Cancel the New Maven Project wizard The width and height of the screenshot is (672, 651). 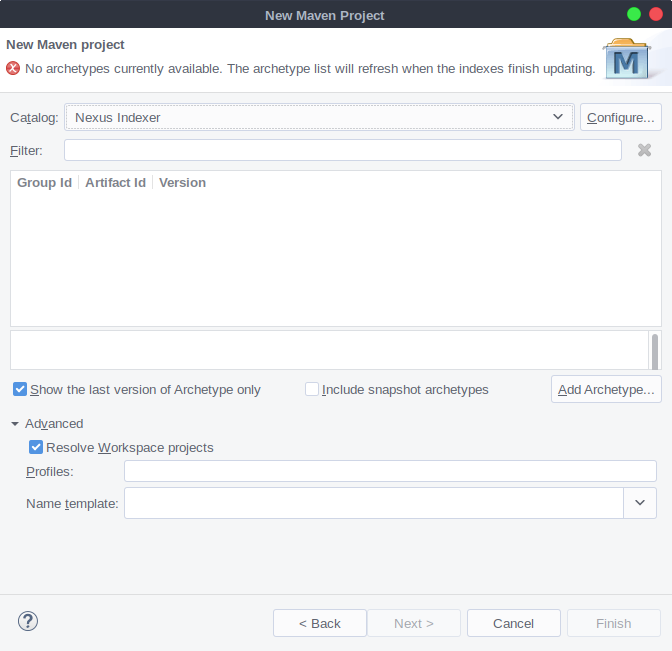513,623
